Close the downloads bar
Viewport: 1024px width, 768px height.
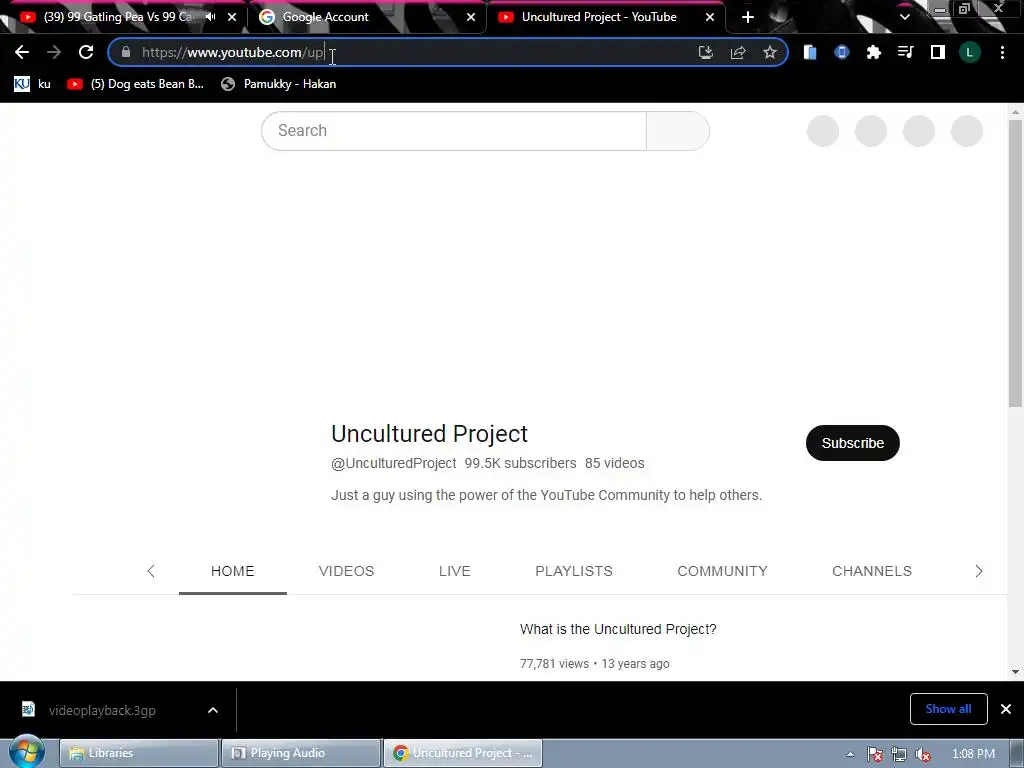pyautogui.click(x=1006, y=709)
